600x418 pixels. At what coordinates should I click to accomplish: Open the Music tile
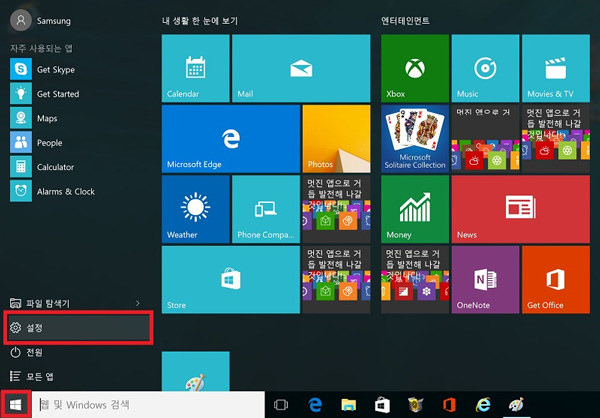[485, 68]
